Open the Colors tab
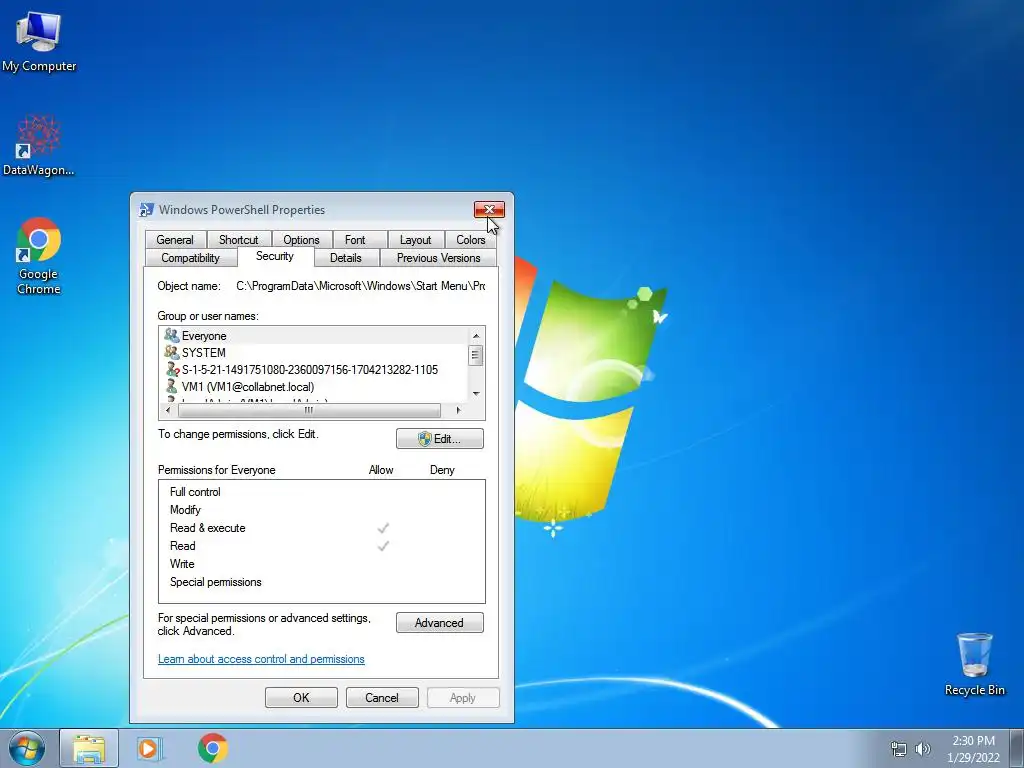 click(x=470, y=240)
